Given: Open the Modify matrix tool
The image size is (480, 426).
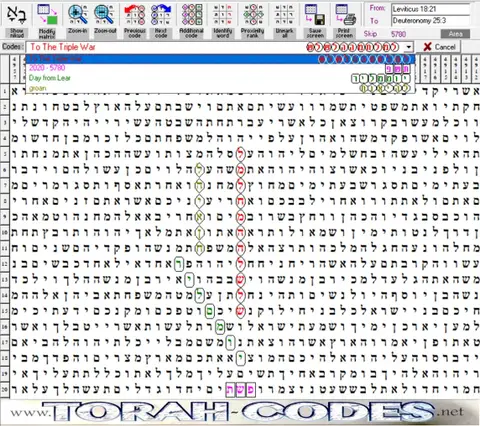Looking at the screenshot, I should click(x=47, y=14).
